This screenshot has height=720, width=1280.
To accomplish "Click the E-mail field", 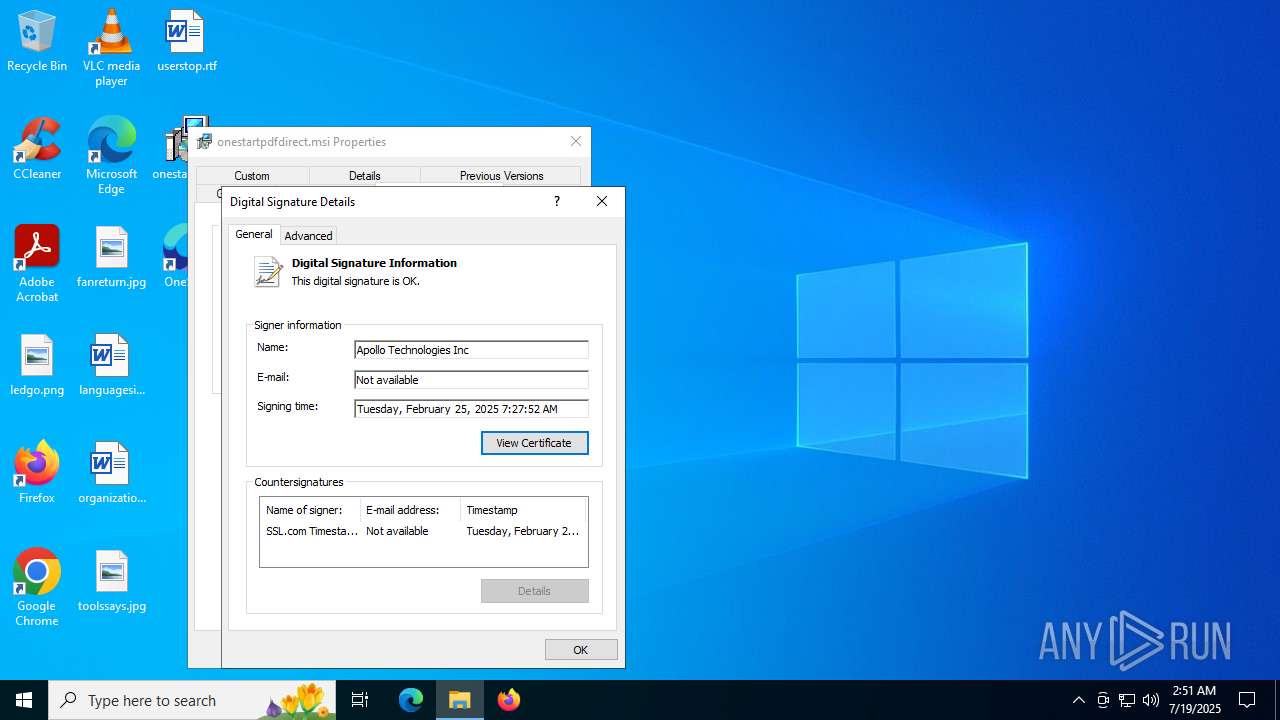I will click(471, 380).
